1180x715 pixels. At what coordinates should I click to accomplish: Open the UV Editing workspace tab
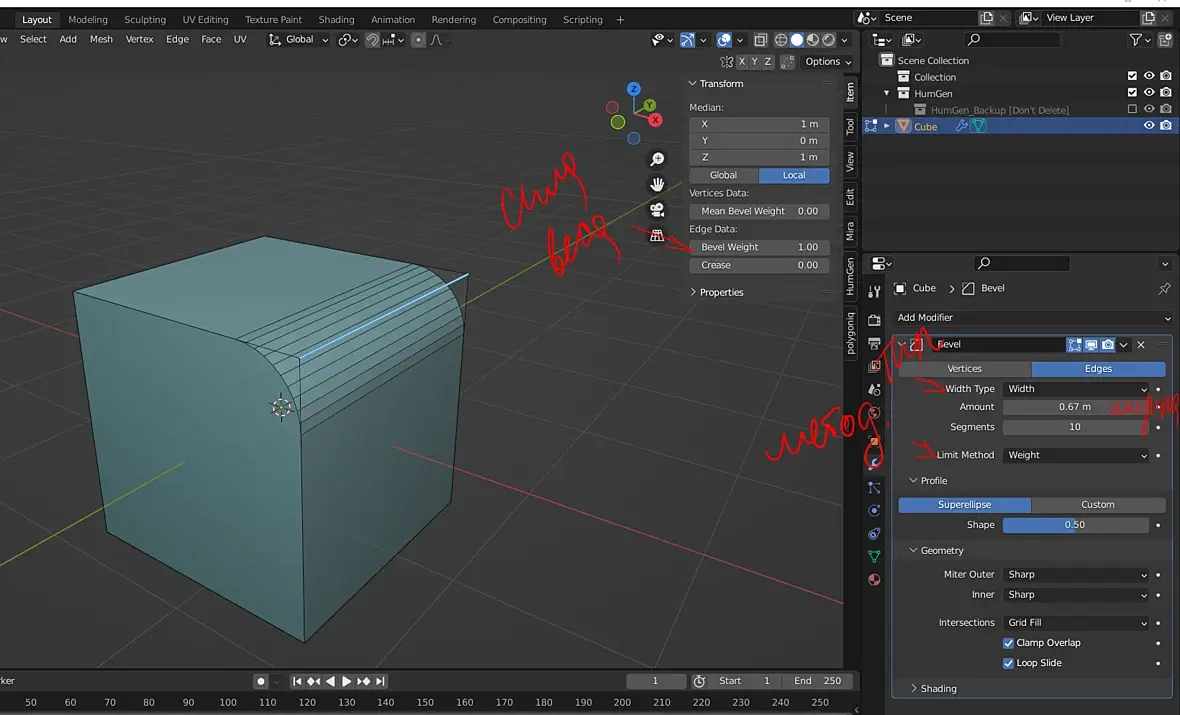pyautogui.click(x=205, y=20)
